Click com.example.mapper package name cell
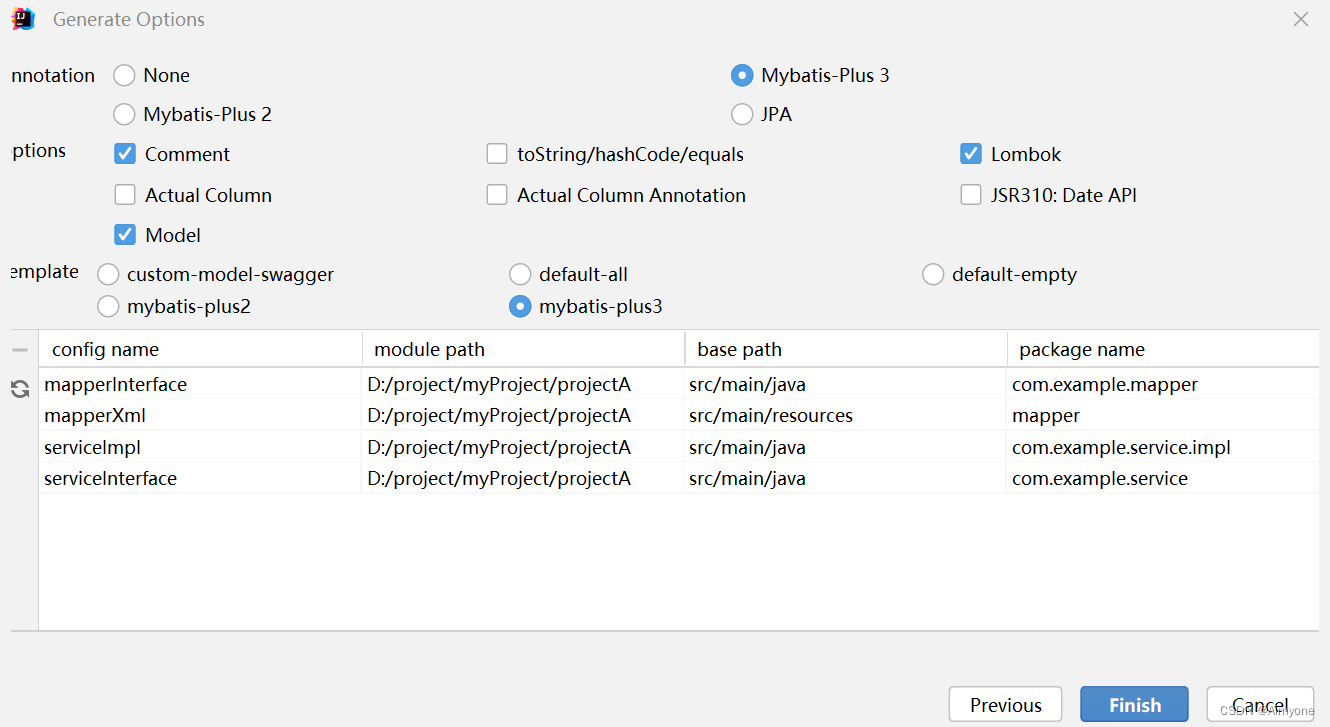The image size is (1330, 727). tap(1163, 384)
